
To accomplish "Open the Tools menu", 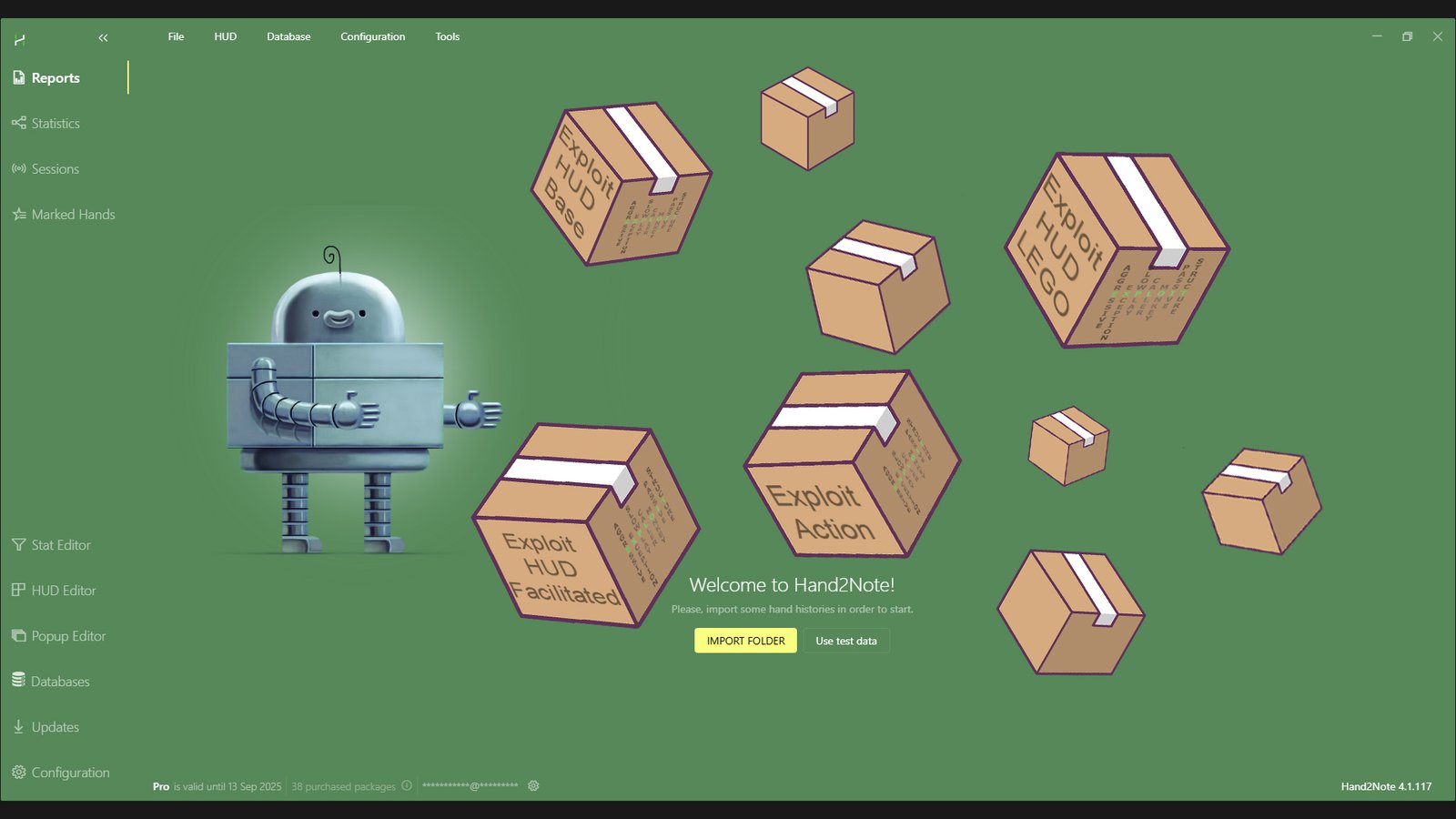I will pyautogui.click(x=447, y=37).
